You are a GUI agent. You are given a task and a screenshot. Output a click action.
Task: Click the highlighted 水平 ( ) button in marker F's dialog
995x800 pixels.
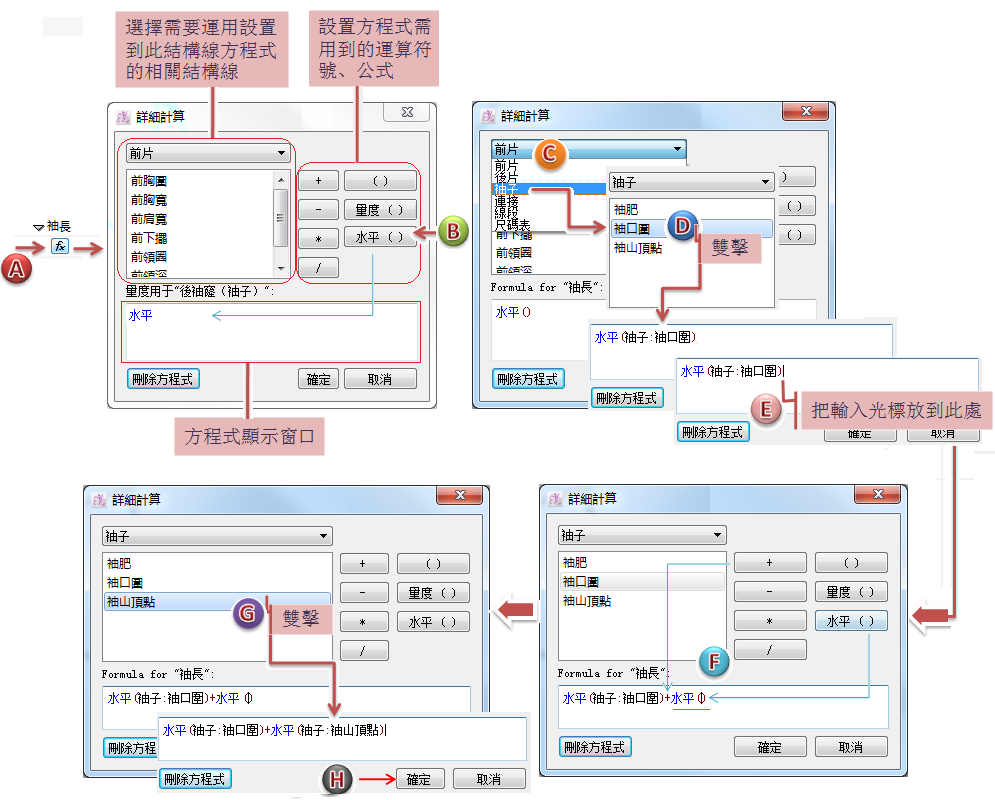pyautogui.click(x=851, y=621)
